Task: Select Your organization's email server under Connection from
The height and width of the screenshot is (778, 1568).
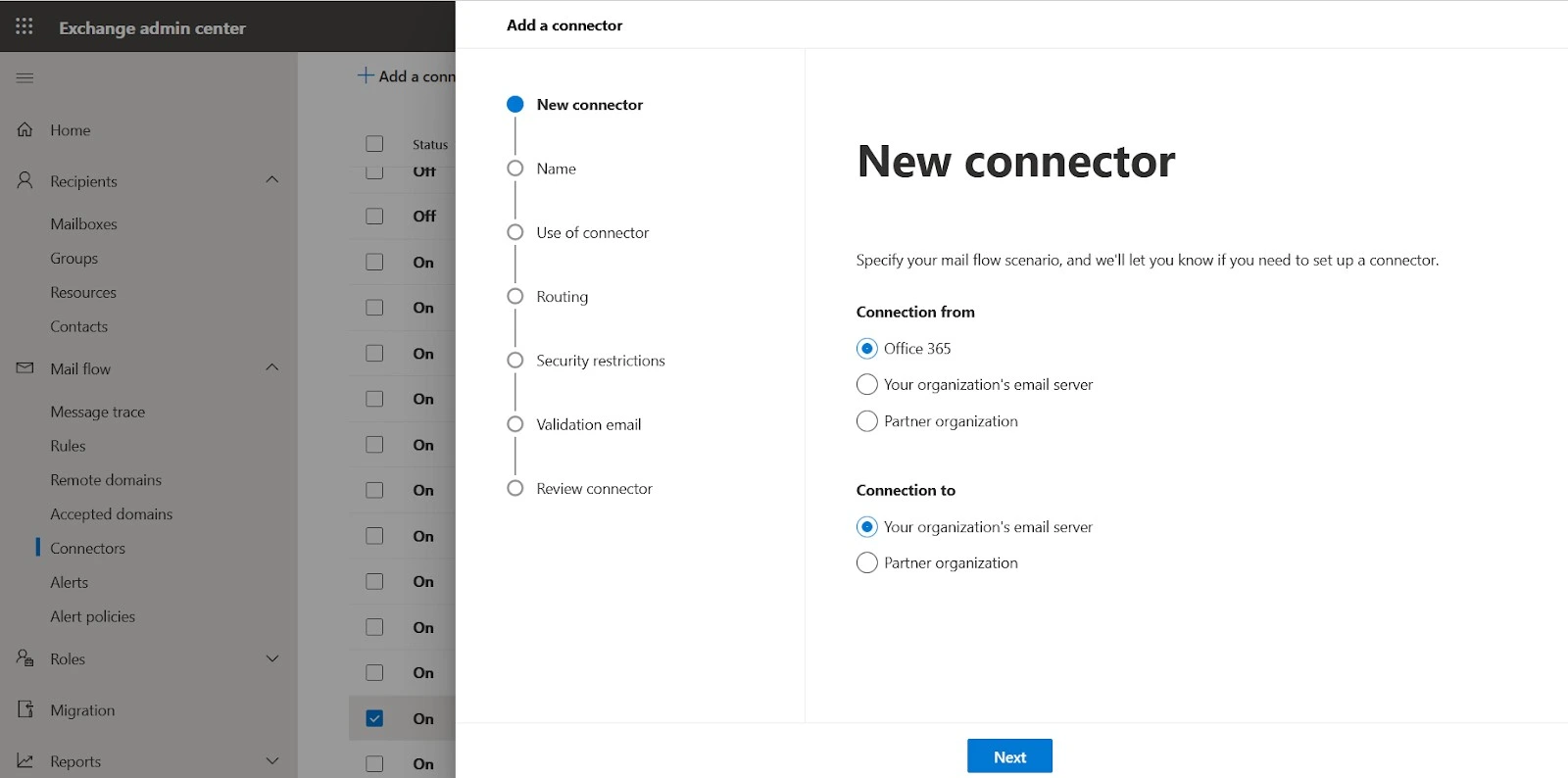Action: click(x=867, y=385)
